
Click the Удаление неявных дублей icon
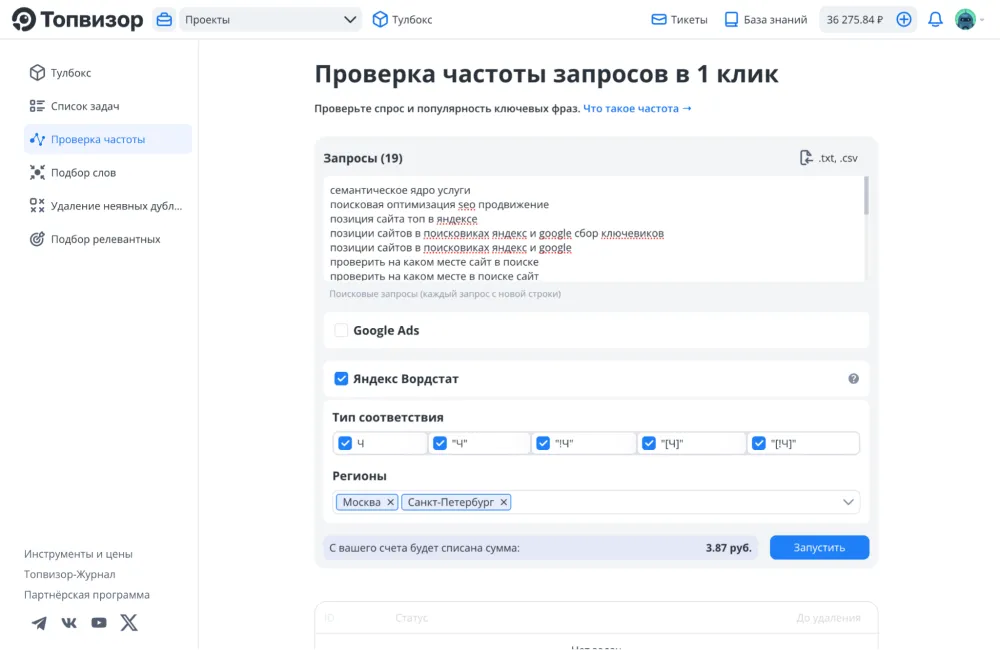tap(37, 205)
